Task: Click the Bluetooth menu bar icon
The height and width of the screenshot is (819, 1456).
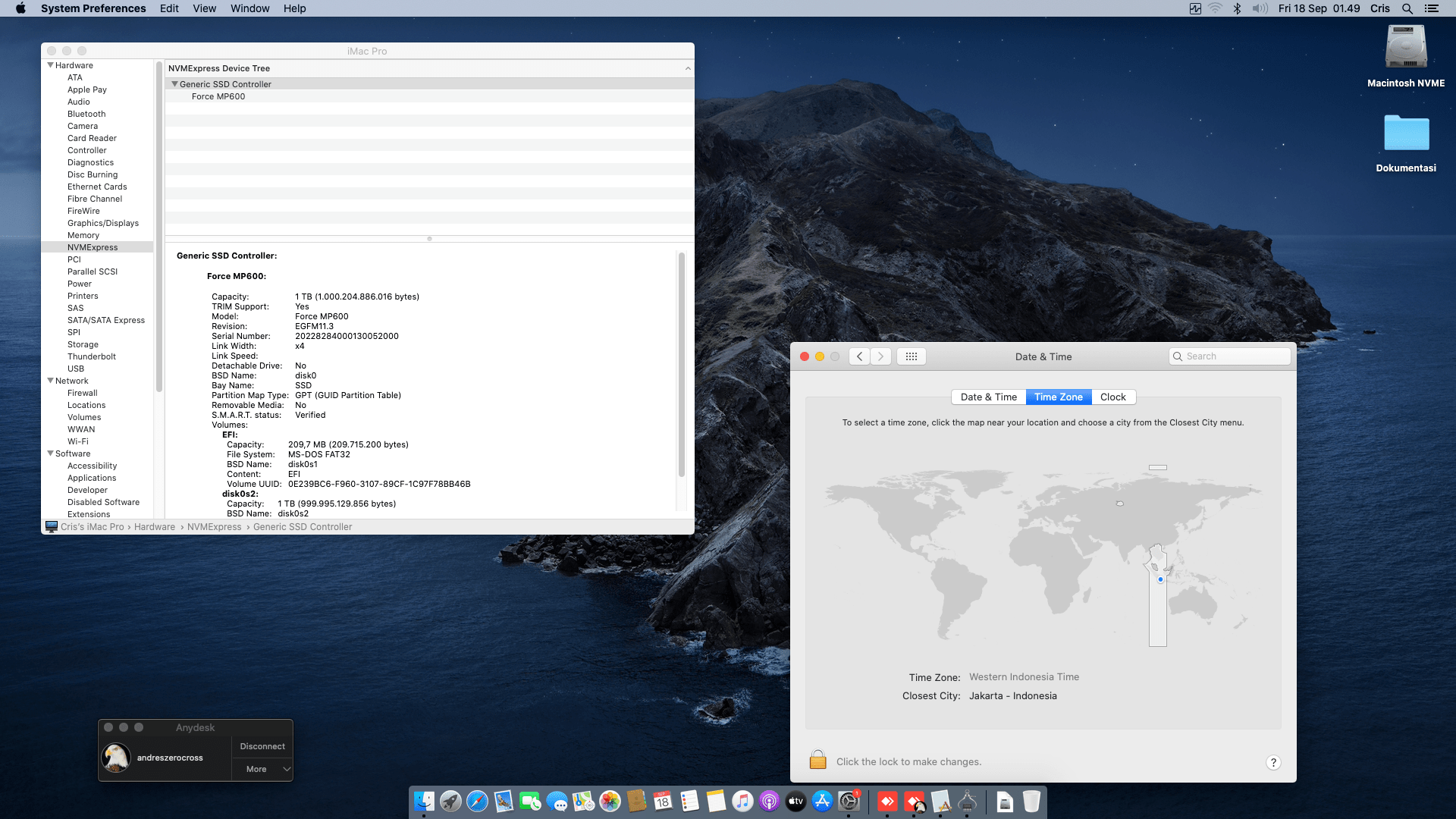Action: [x=1237, y=8]
